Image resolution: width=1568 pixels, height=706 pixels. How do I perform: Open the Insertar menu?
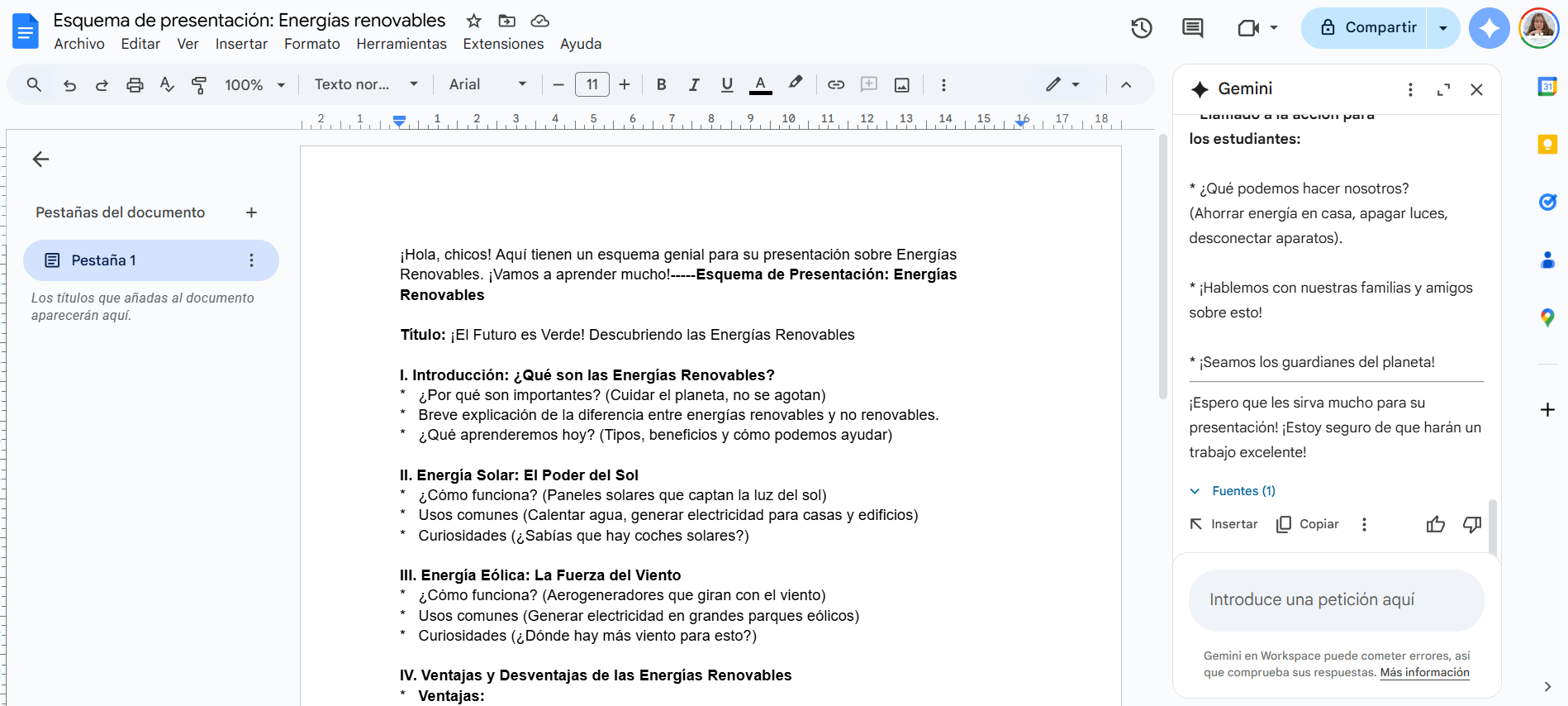click(241, 44)
